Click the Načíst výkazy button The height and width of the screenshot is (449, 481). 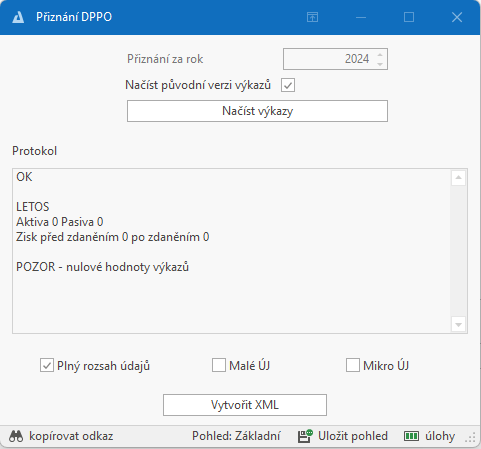pyautogui.click(x=257, y=111)
